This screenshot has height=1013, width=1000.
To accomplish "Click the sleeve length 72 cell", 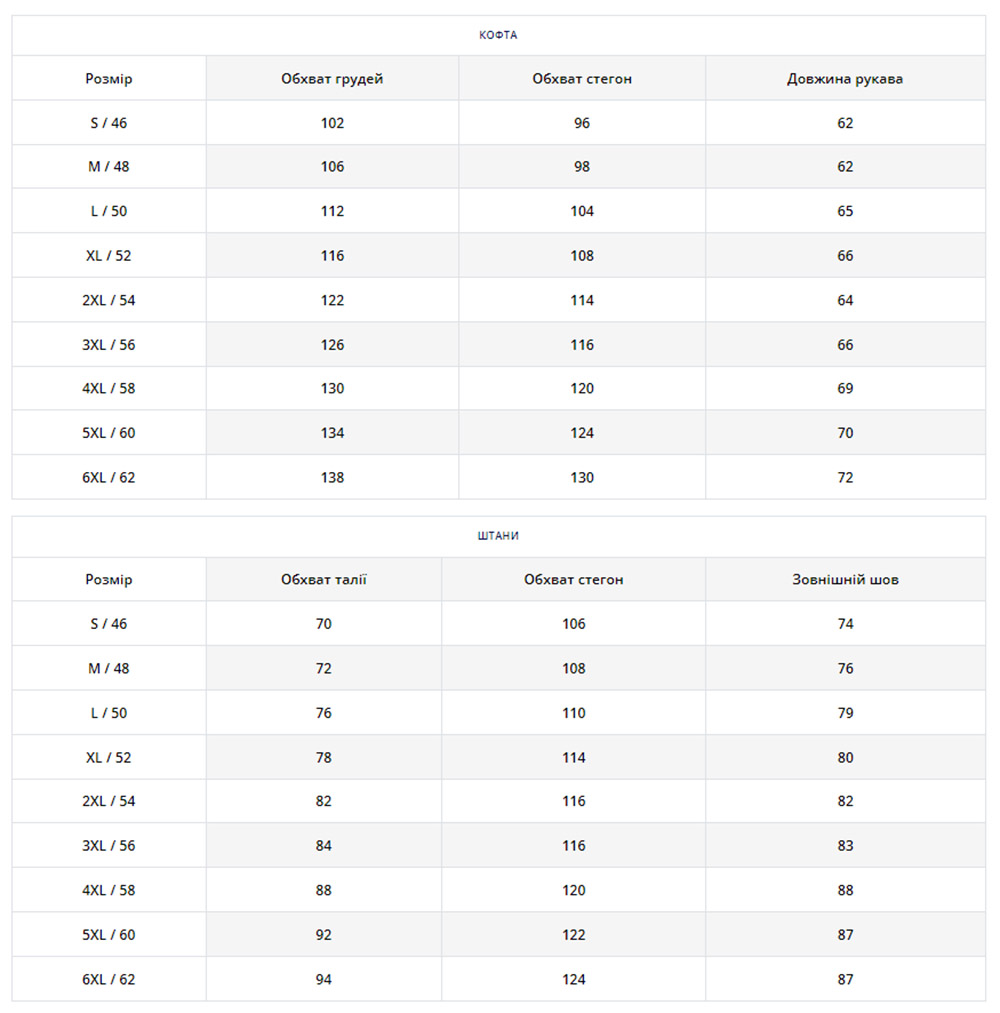I will pos(845,478).
